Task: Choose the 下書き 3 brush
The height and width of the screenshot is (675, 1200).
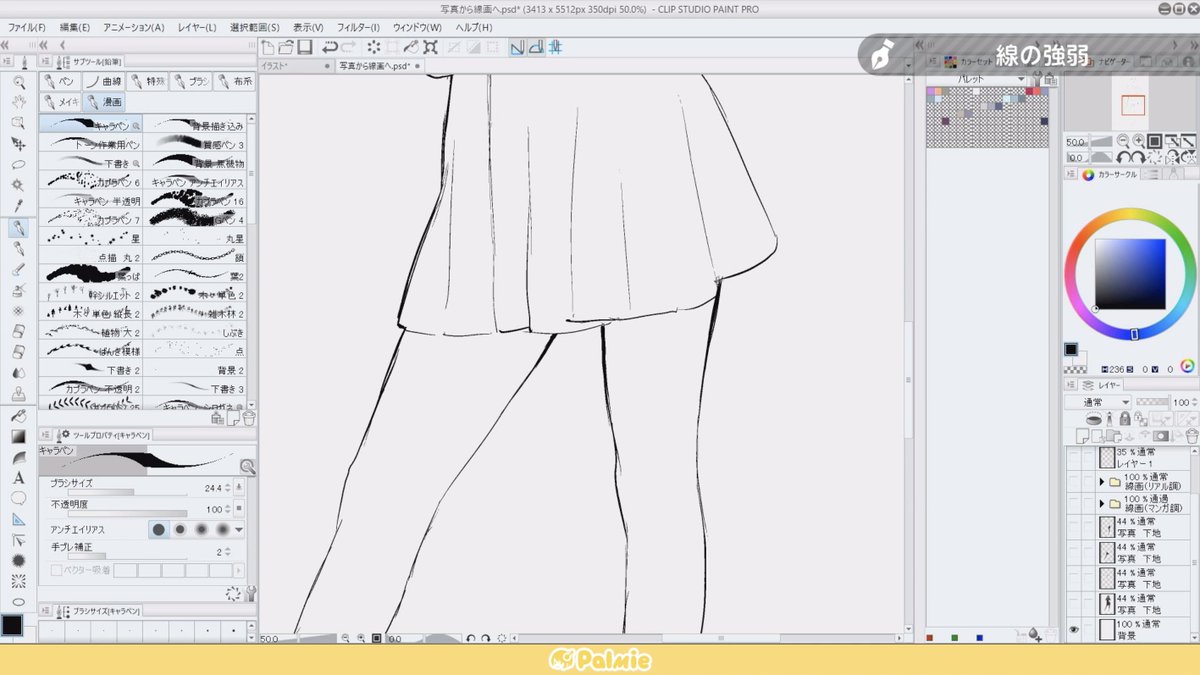Action: pos(194,388)
